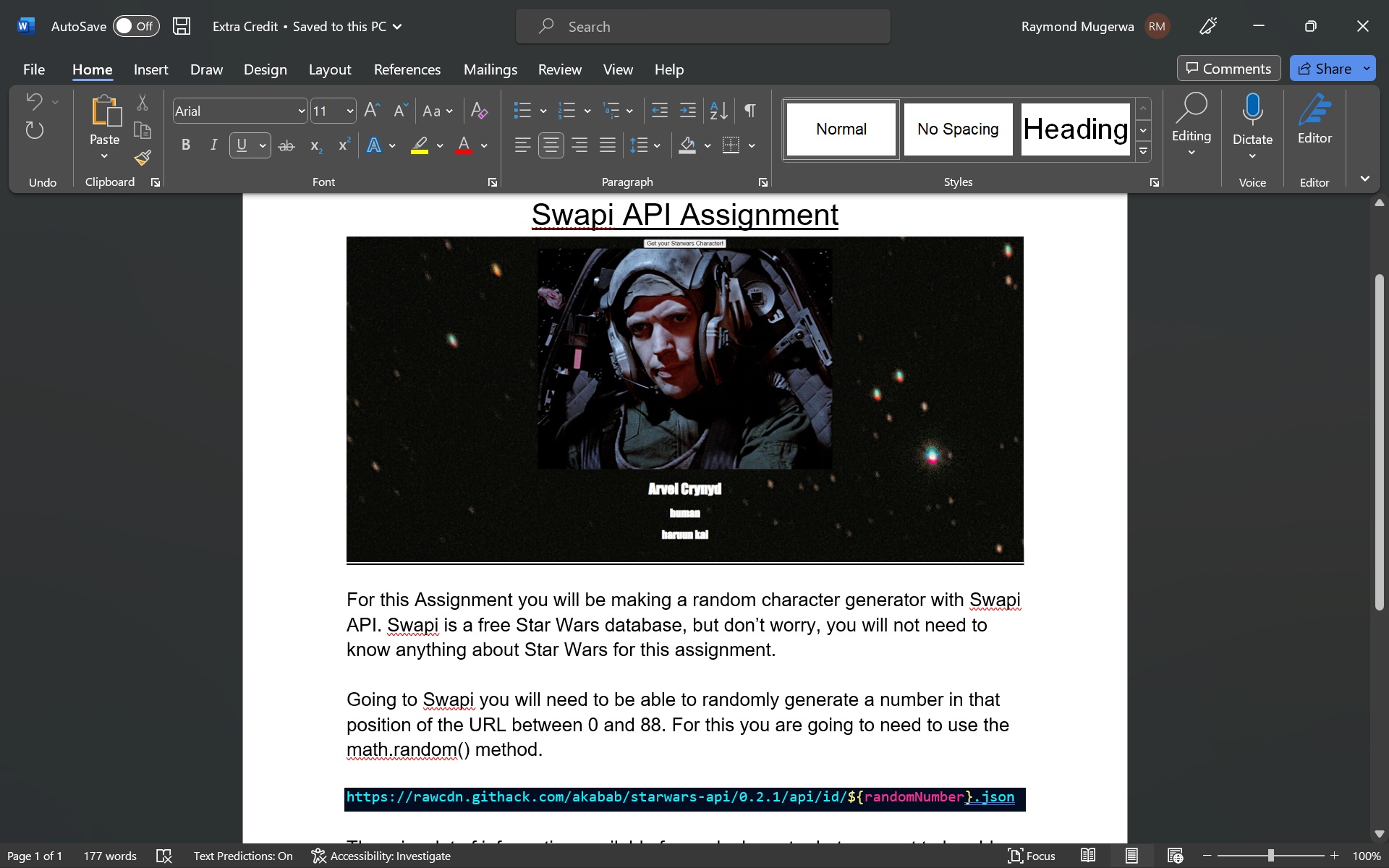Viewport: 1389px width, 868px height.
Task: Expand the text highlight color dropdown
Action: [440, 145]
